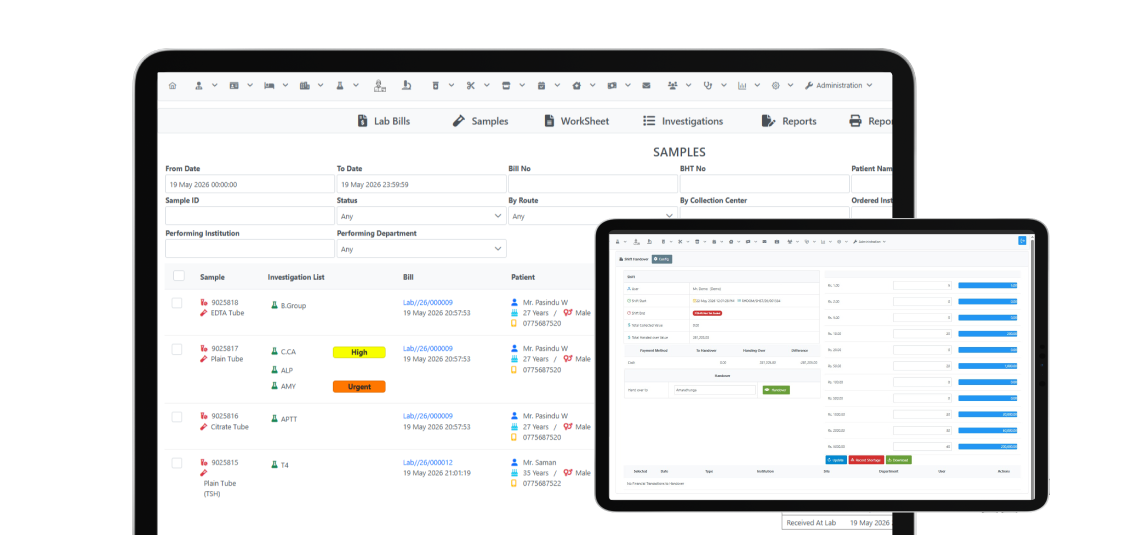Open the Performing Department dropdown
The image size is (1139, 535).
pos(421,249)
